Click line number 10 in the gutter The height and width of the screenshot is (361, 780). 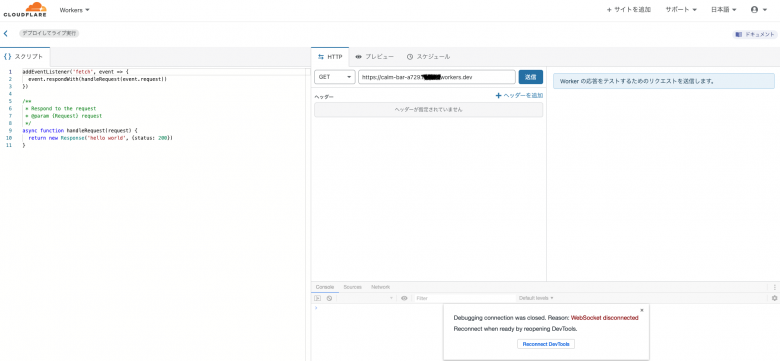click(x=8, y=138)
